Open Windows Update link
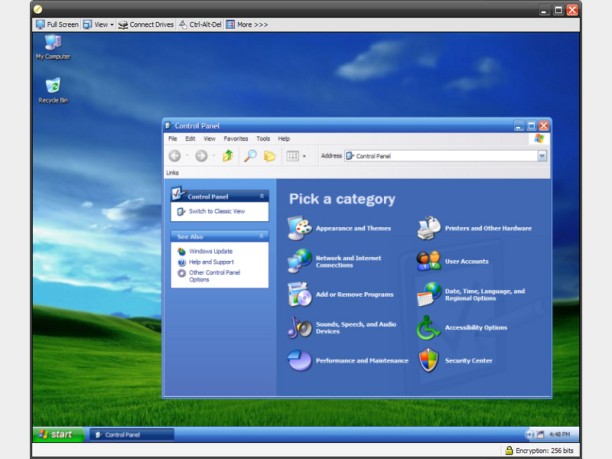Viewport: 612px width, 459px height. click(211, 251)
